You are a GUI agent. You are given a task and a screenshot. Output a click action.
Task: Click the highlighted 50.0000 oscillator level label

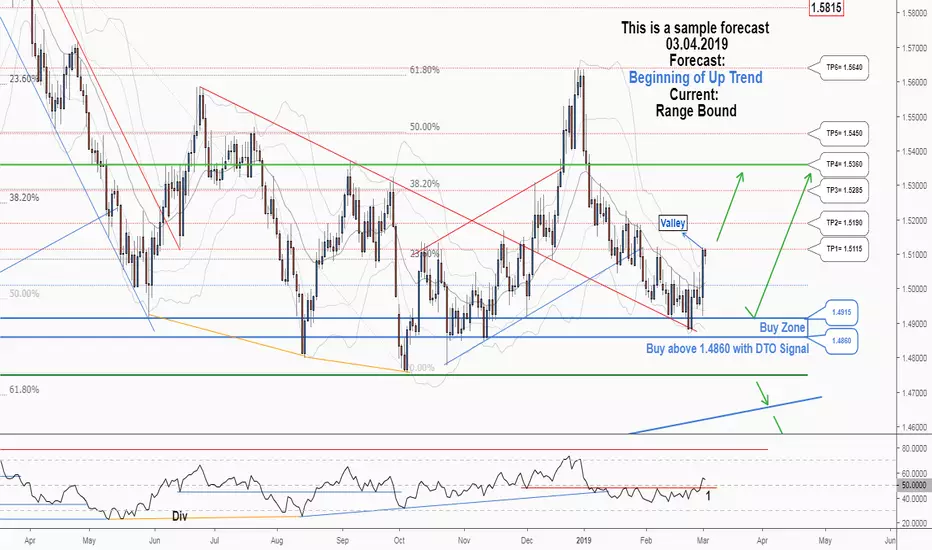(914, 486)
